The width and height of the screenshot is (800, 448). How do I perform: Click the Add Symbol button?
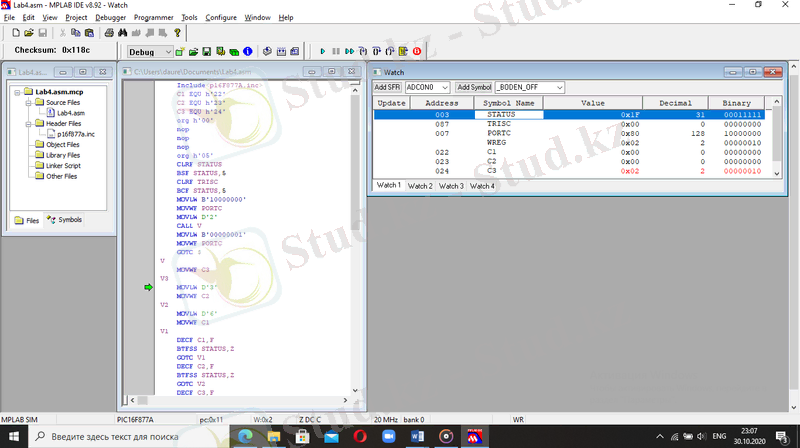475,88
